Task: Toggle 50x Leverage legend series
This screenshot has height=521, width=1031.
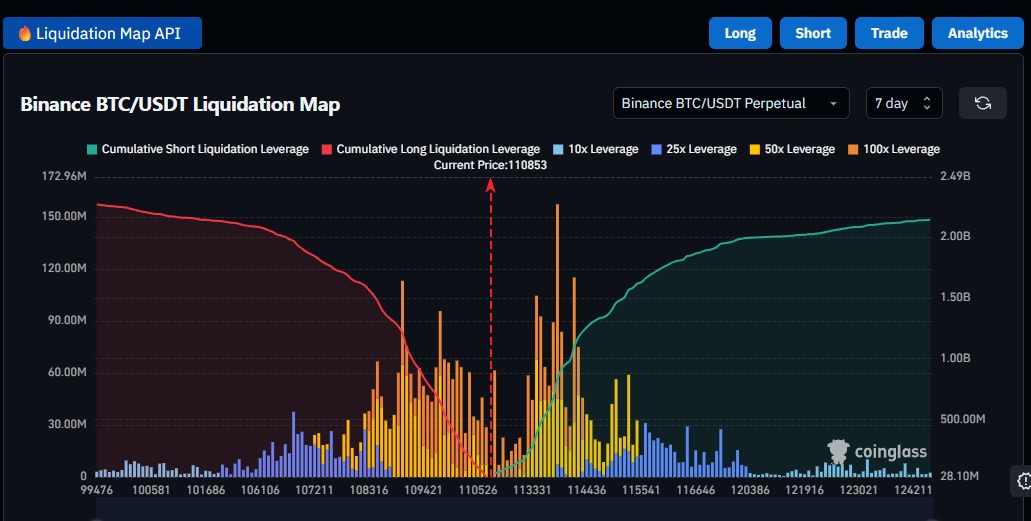Action: [x=792, y=149]
